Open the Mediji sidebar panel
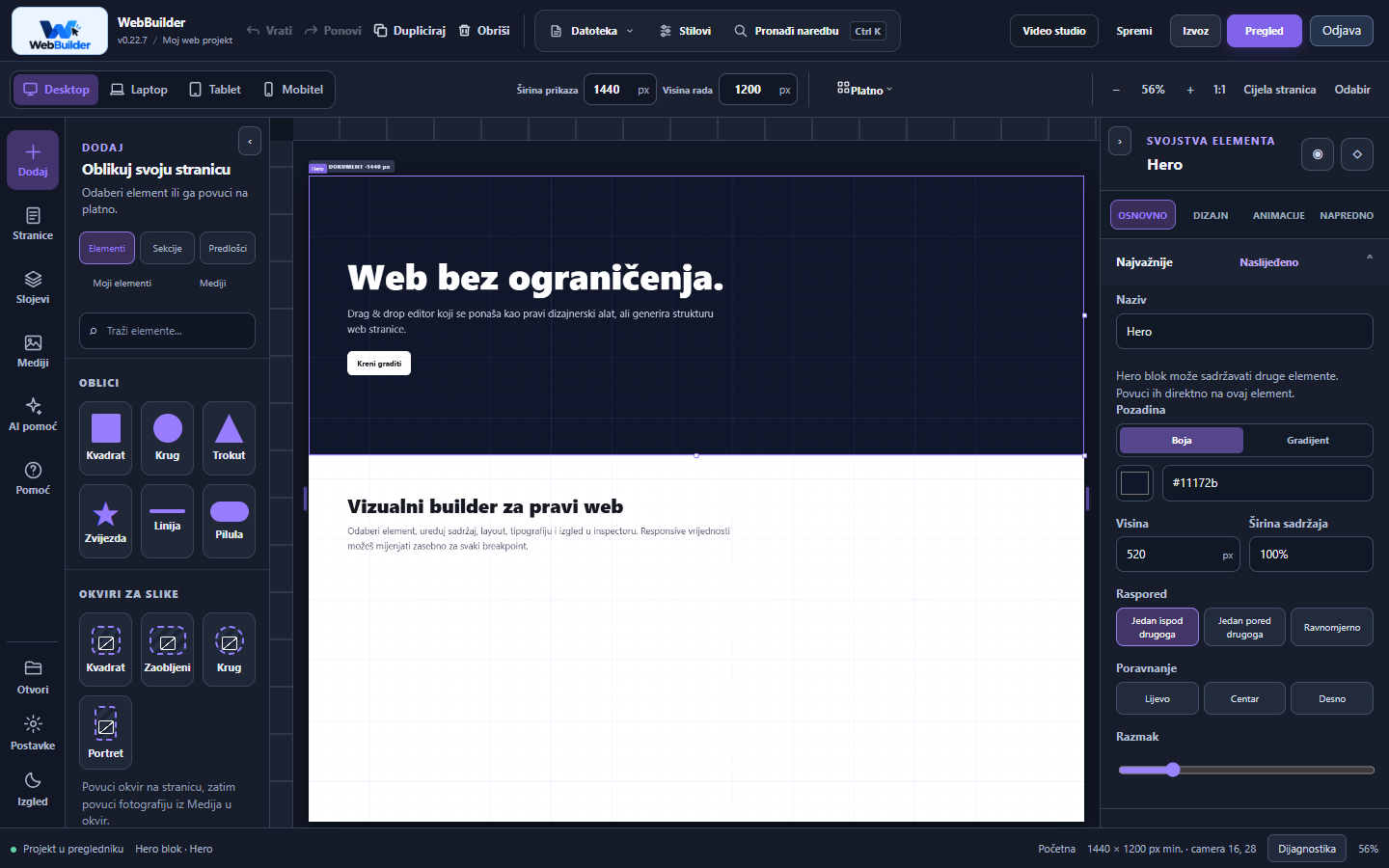Screen dimensions: 1389x868 coord(33,351)
